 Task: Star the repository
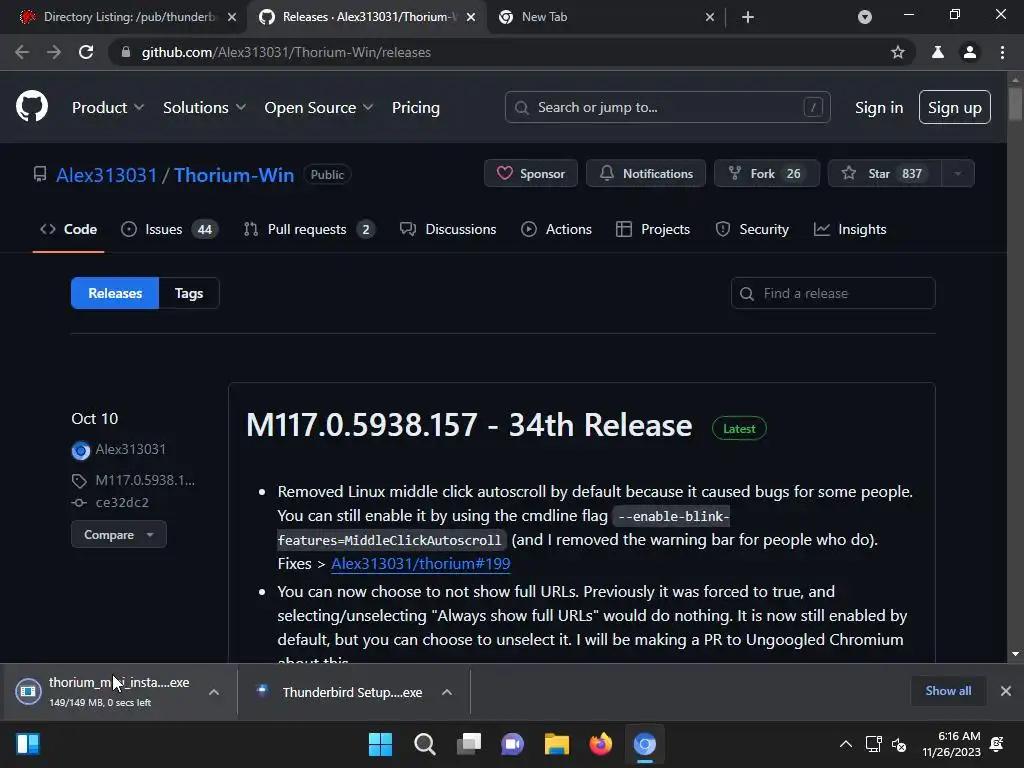884,173
